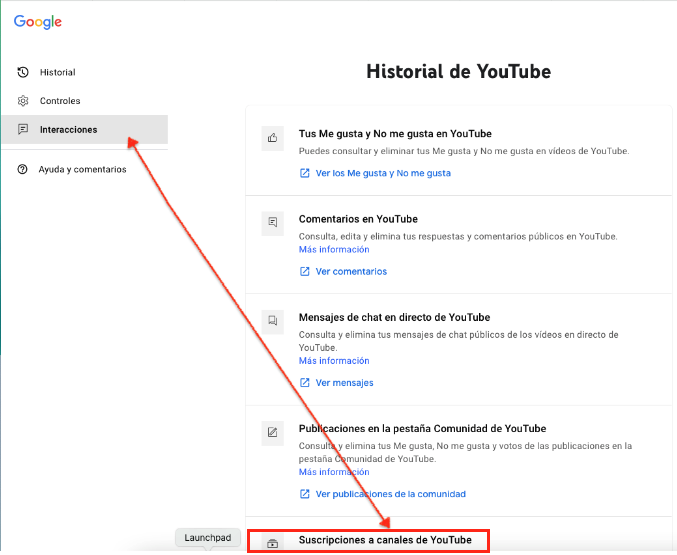
Task: Click the Launchpad tooltip label
Action: (208, 538)
